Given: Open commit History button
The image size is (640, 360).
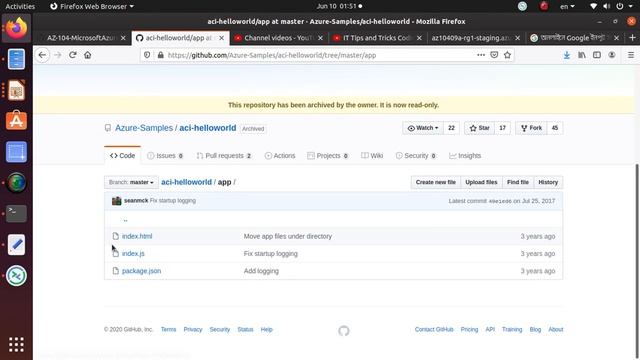Looking at the screenshot, I should 548,182.
